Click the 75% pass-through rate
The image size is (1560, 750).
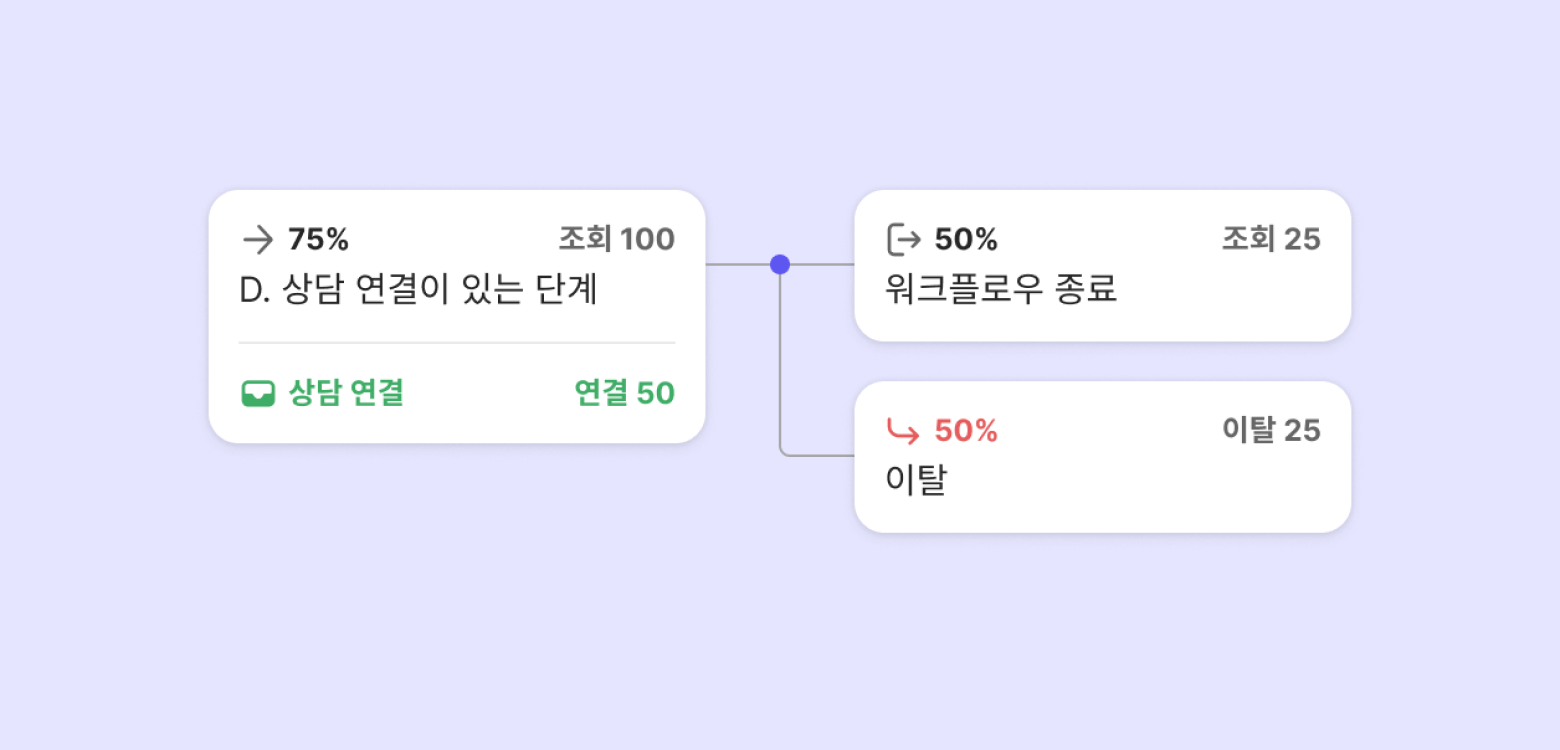coord(318,240)
